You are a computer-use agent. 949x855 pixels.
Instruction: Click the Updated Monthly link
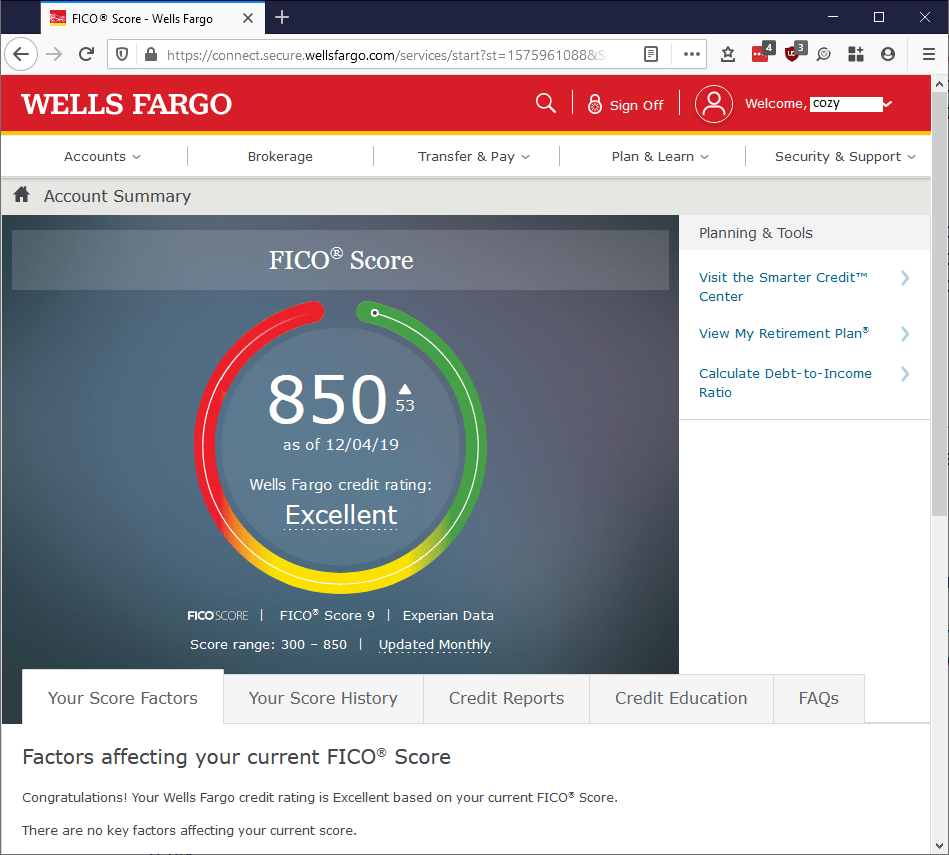pos(435,644)
